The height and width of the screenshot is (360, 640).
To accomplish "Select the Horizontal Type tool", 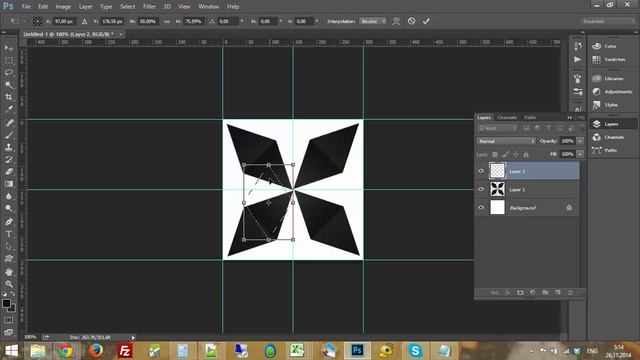I will click(x=9, y=234).
